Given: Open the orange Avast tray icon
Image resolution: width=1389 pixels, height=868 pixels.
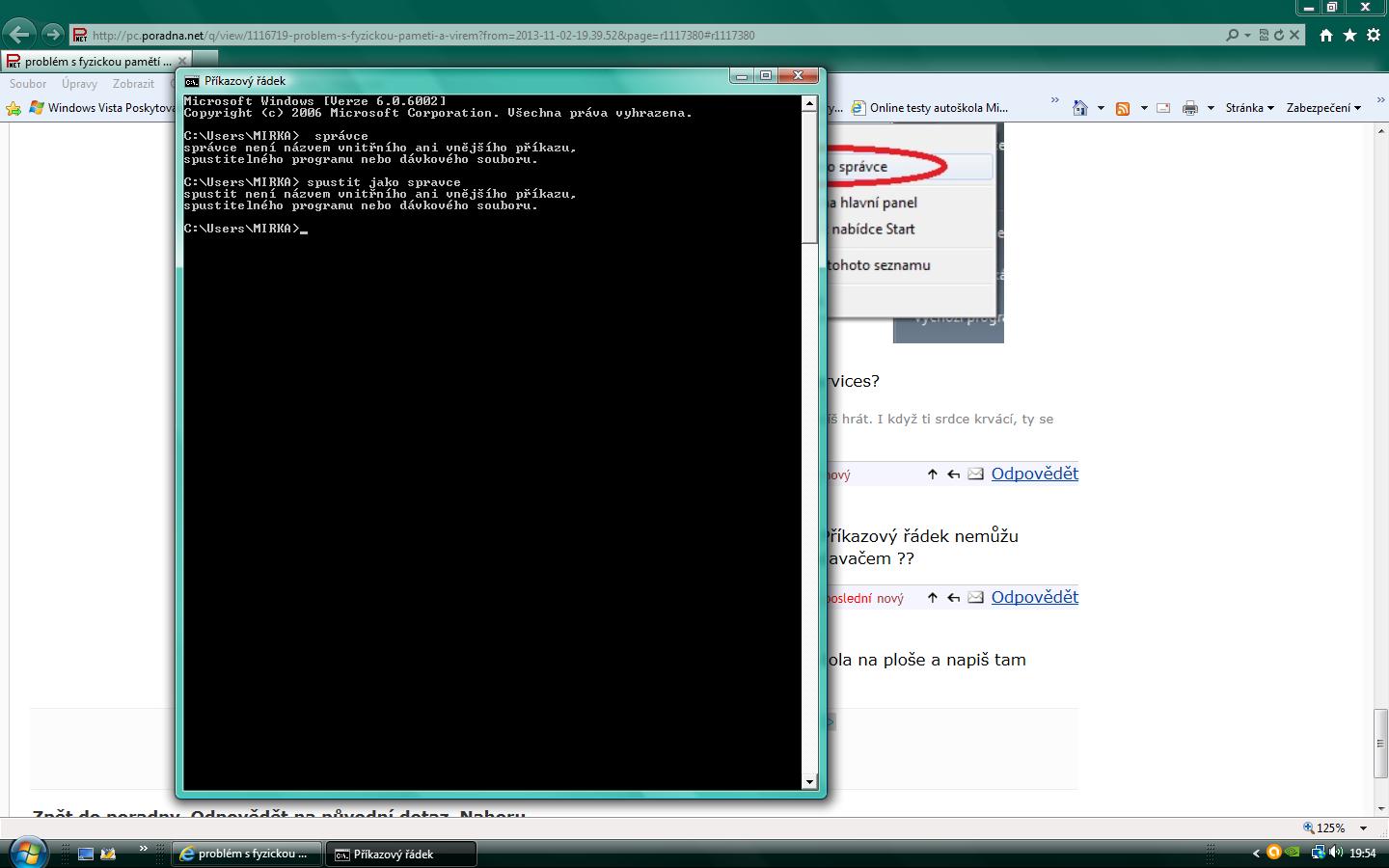Looking at the screenshot, I should coord(1273,853).
